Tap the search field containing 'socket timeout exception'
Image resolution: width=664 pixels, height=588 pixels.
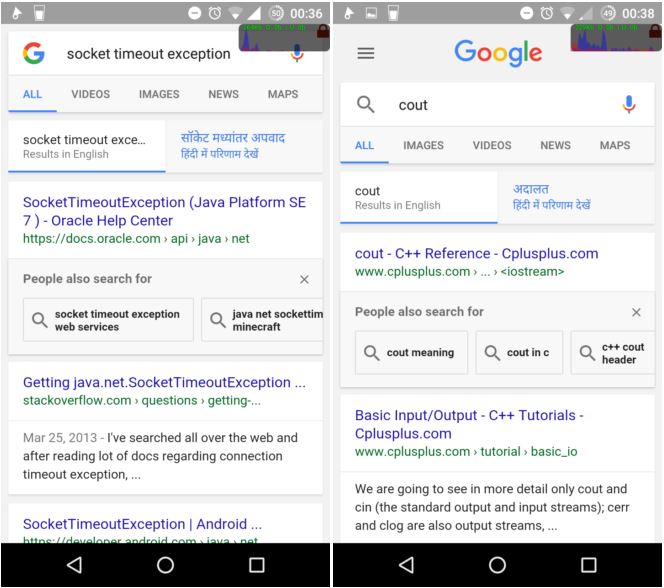click(x=148, y=54)
